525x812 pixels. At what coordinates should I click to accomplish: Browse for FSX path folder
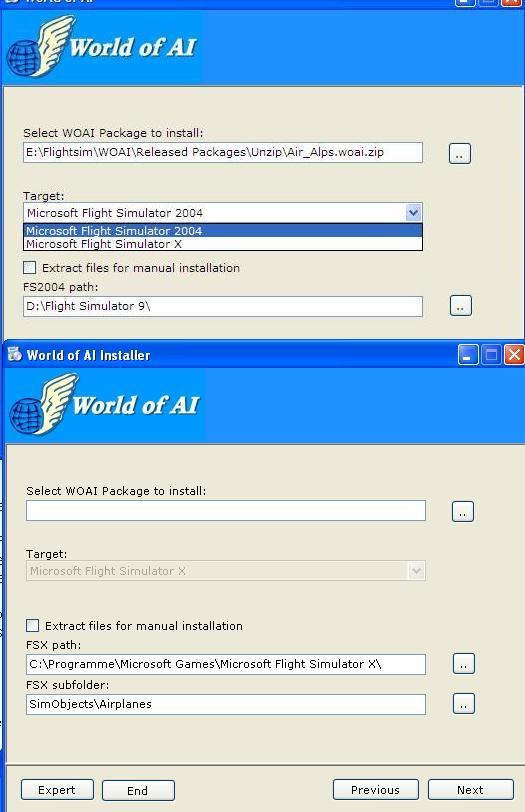click(463, 664)
